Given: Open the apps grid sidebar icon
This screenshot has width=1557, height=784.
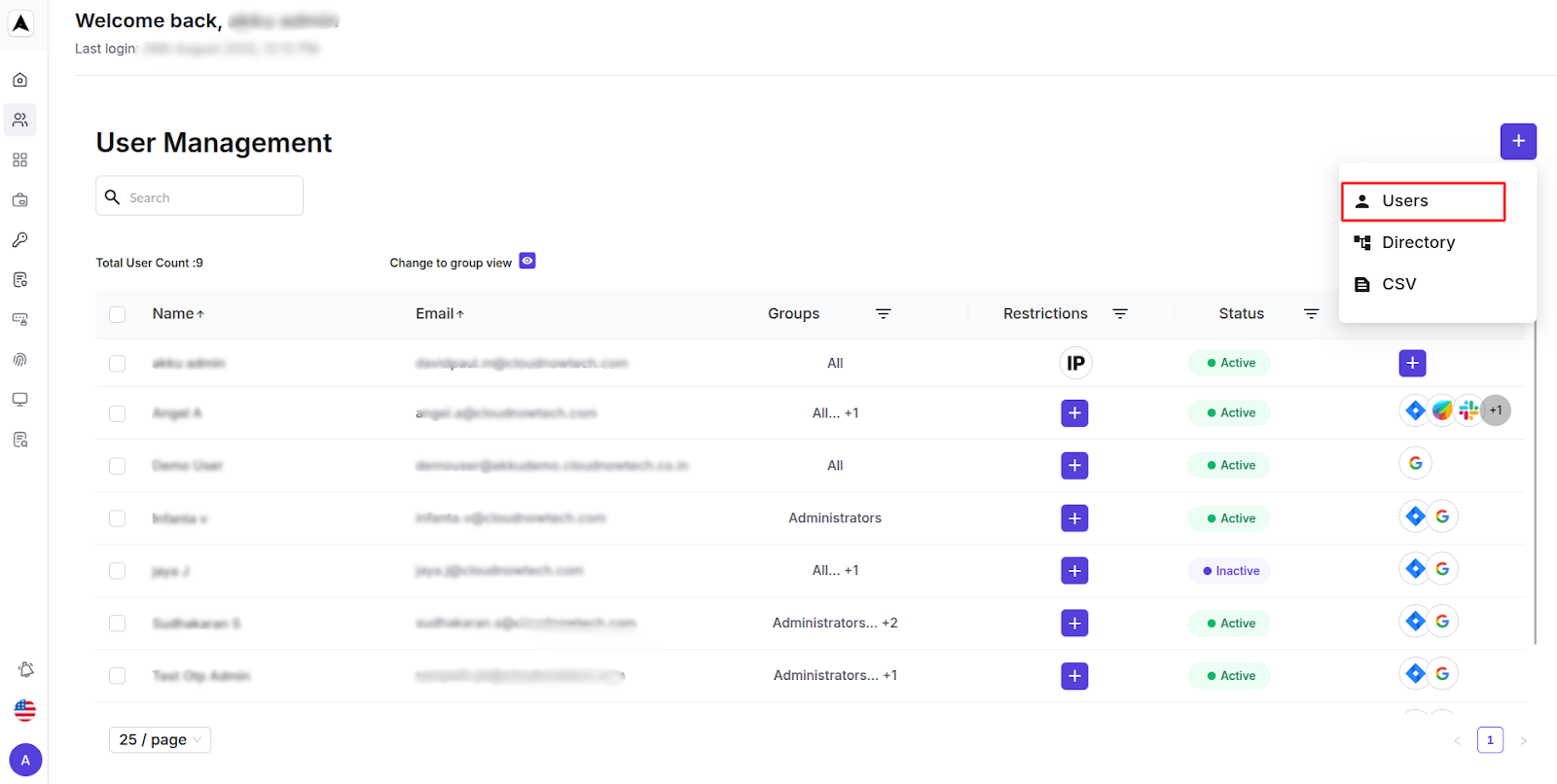Looking at the screenshot, I should coord(19,160).
